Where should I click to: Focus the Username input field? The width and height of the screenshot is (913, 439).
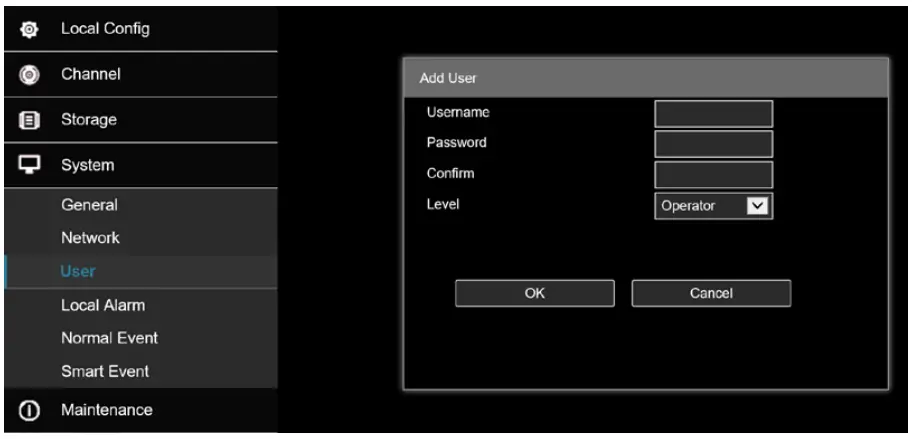(714, 114)
